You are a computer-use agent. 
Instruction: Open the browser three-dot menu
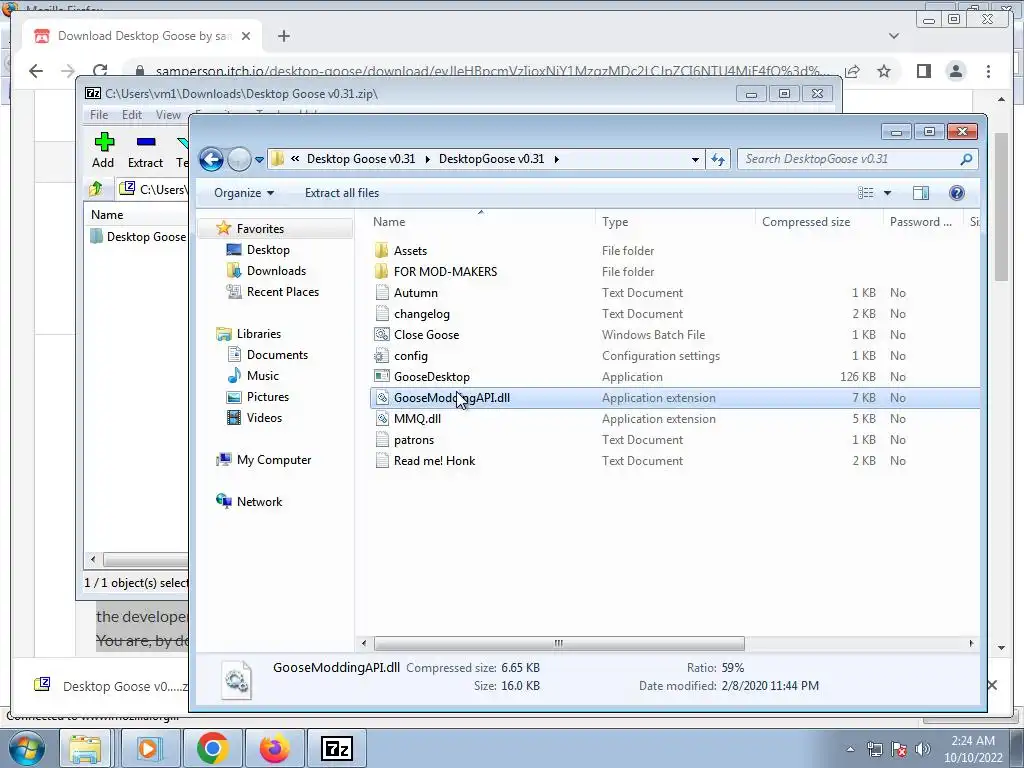pyautogui.click(x=988, y=71)
